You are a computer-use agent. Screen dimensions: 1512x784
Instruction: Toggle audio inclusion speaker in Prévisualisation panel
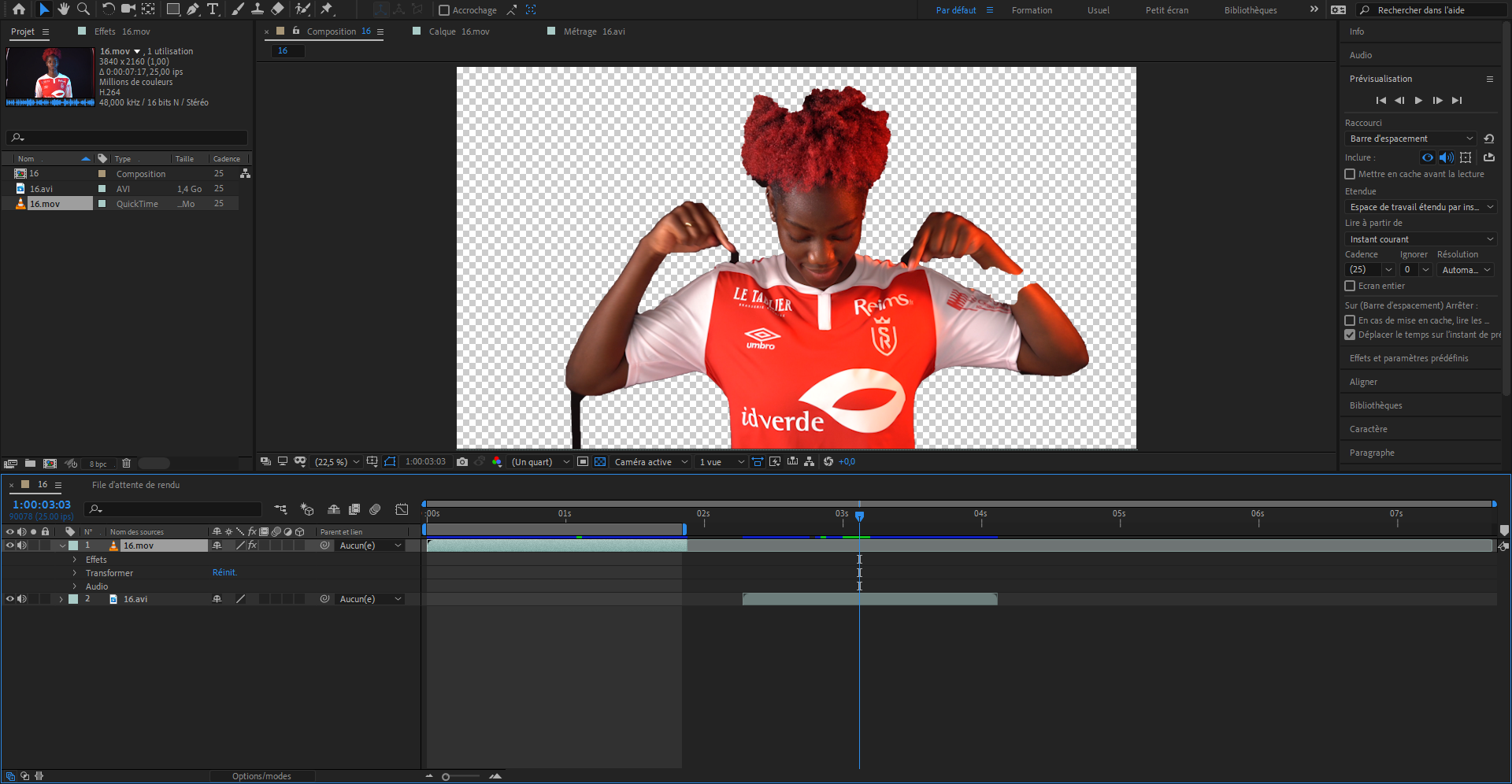[1447, 157]
